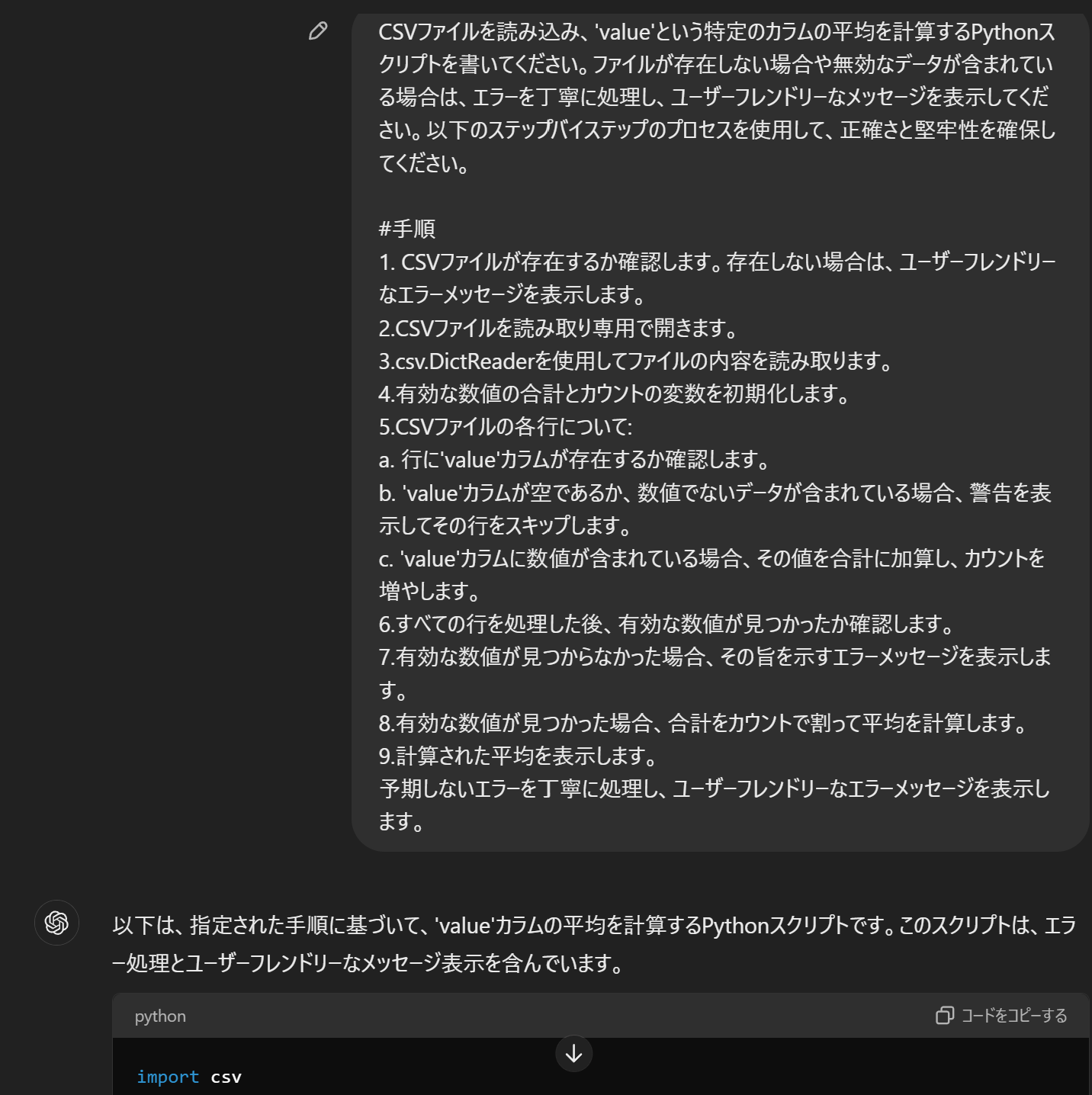The height and width of the screenshot is (1095, 1092).
Task: Click the final sentence '予期しないエラーを丁寧に処理し'
Action: point(715,804)
